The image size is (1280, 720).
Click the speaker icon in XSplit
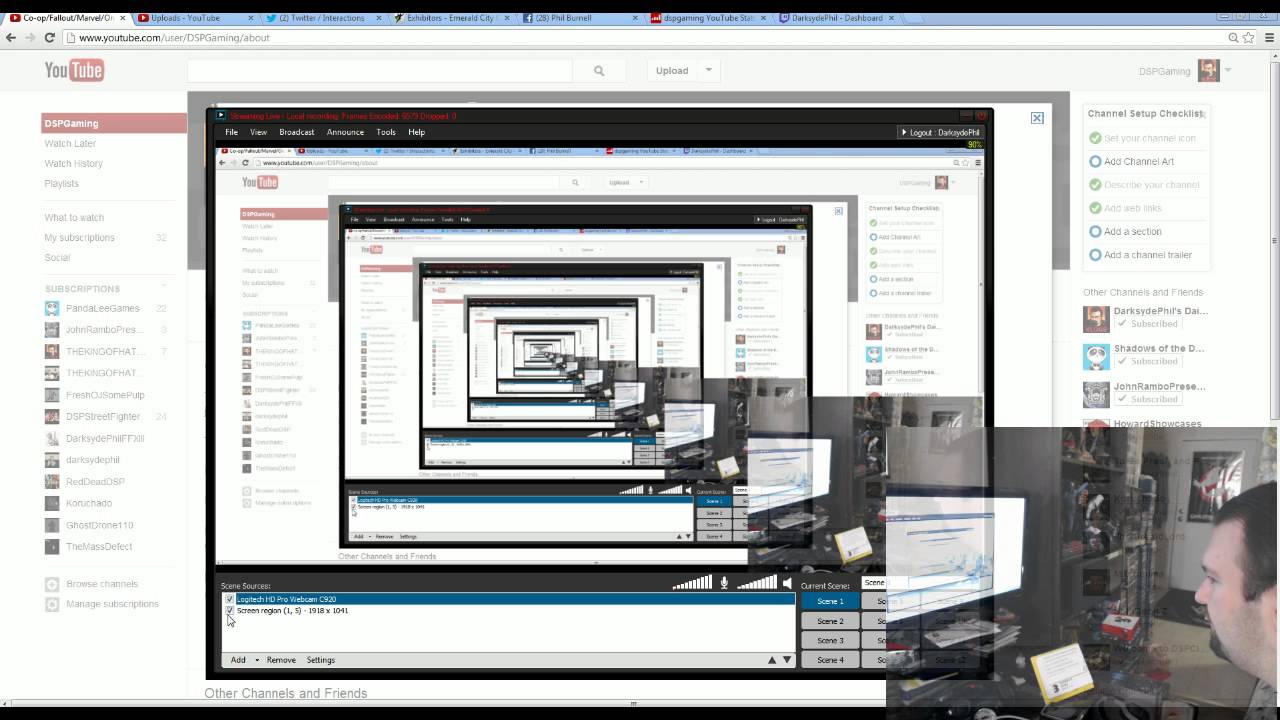point(787,583)
